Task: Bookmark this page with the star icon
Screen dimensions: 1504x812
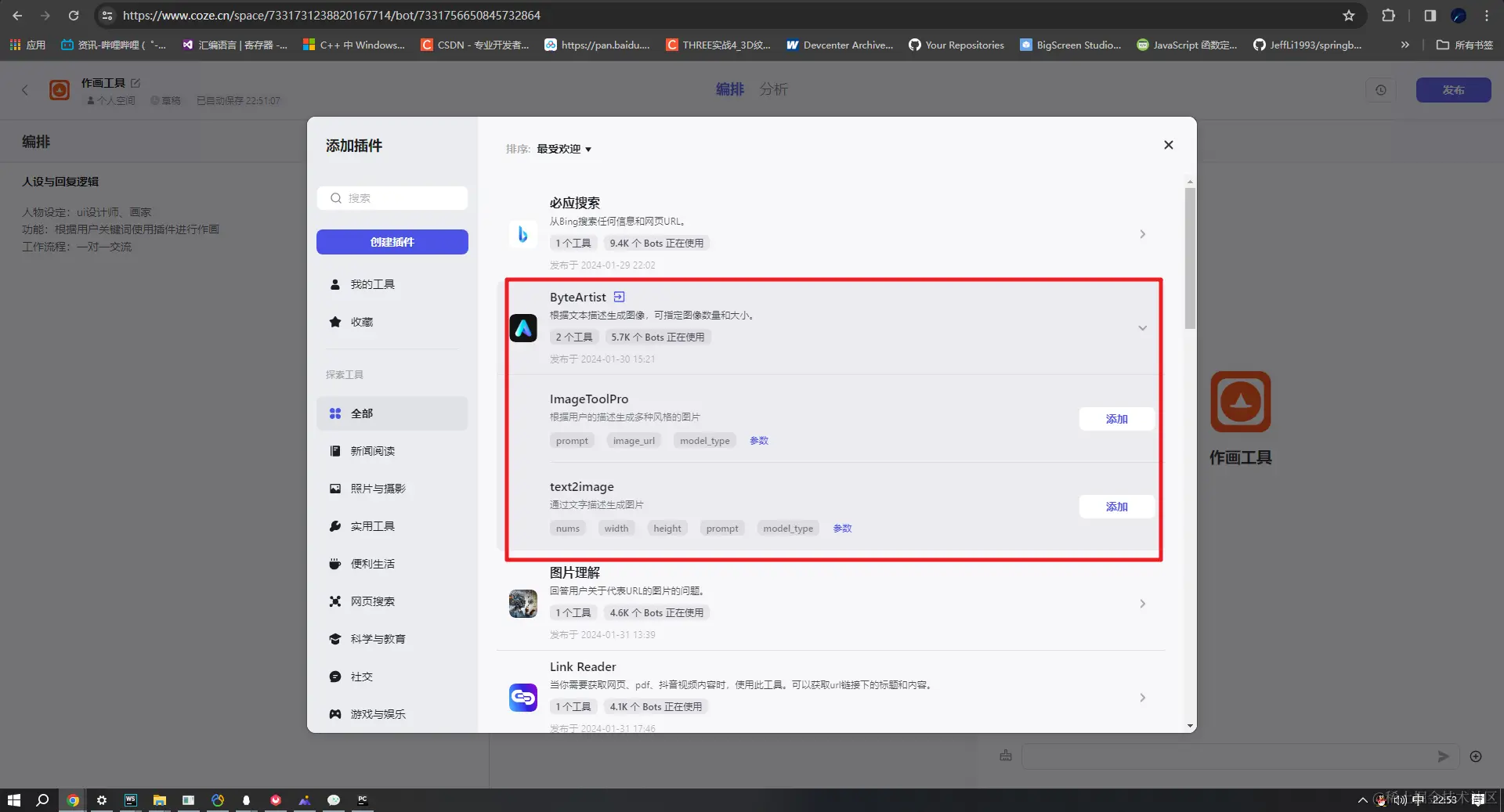Action: [x=1348, y=16]
